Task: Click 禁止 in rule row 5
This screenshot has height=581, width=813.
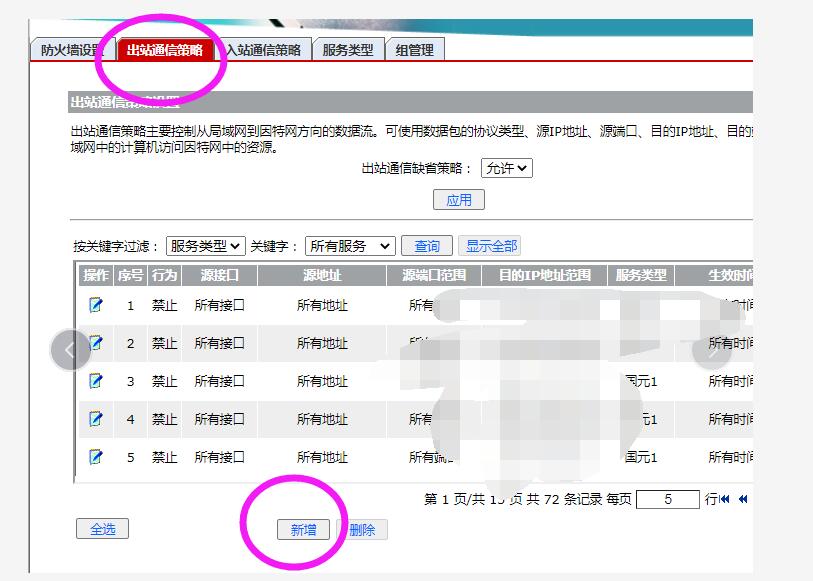Action: pyautogui.click(x=164, y=457)
